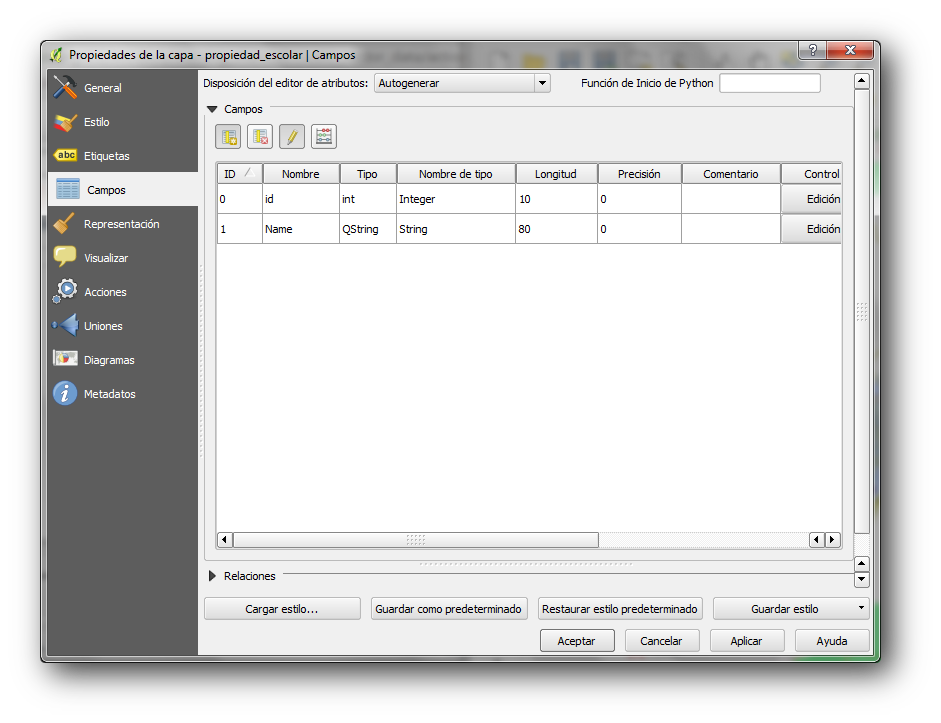Sort by the ID column header
The image size is (941, 723).
point(239,174)
